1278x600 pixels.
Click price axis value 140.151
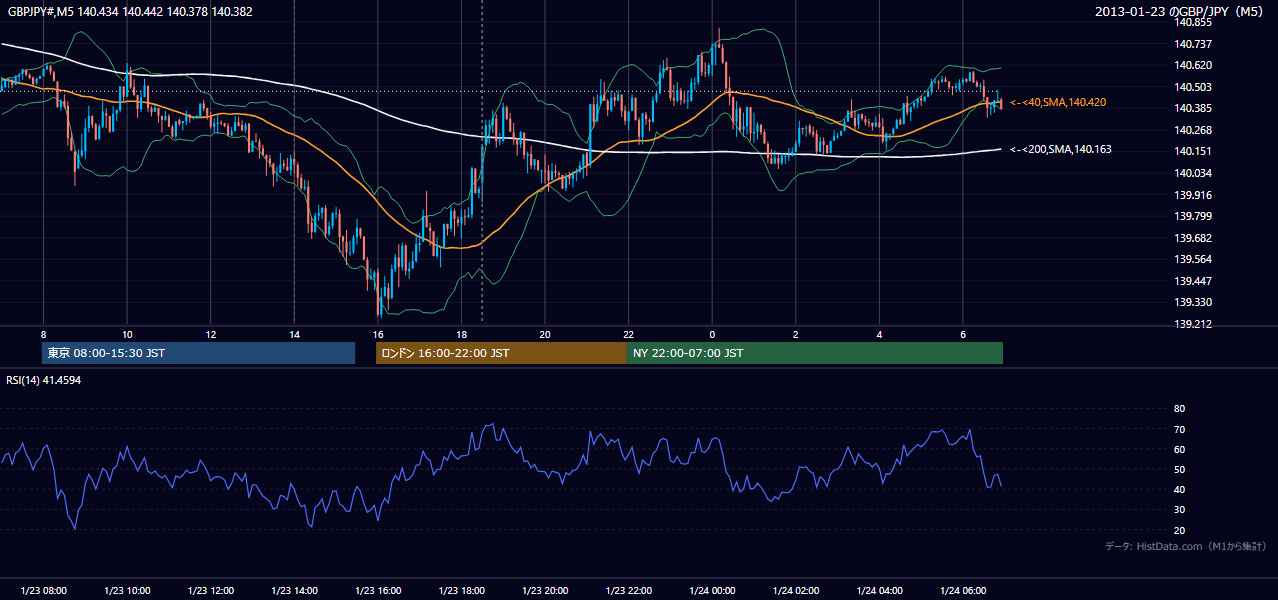(x=1193, y=152)
